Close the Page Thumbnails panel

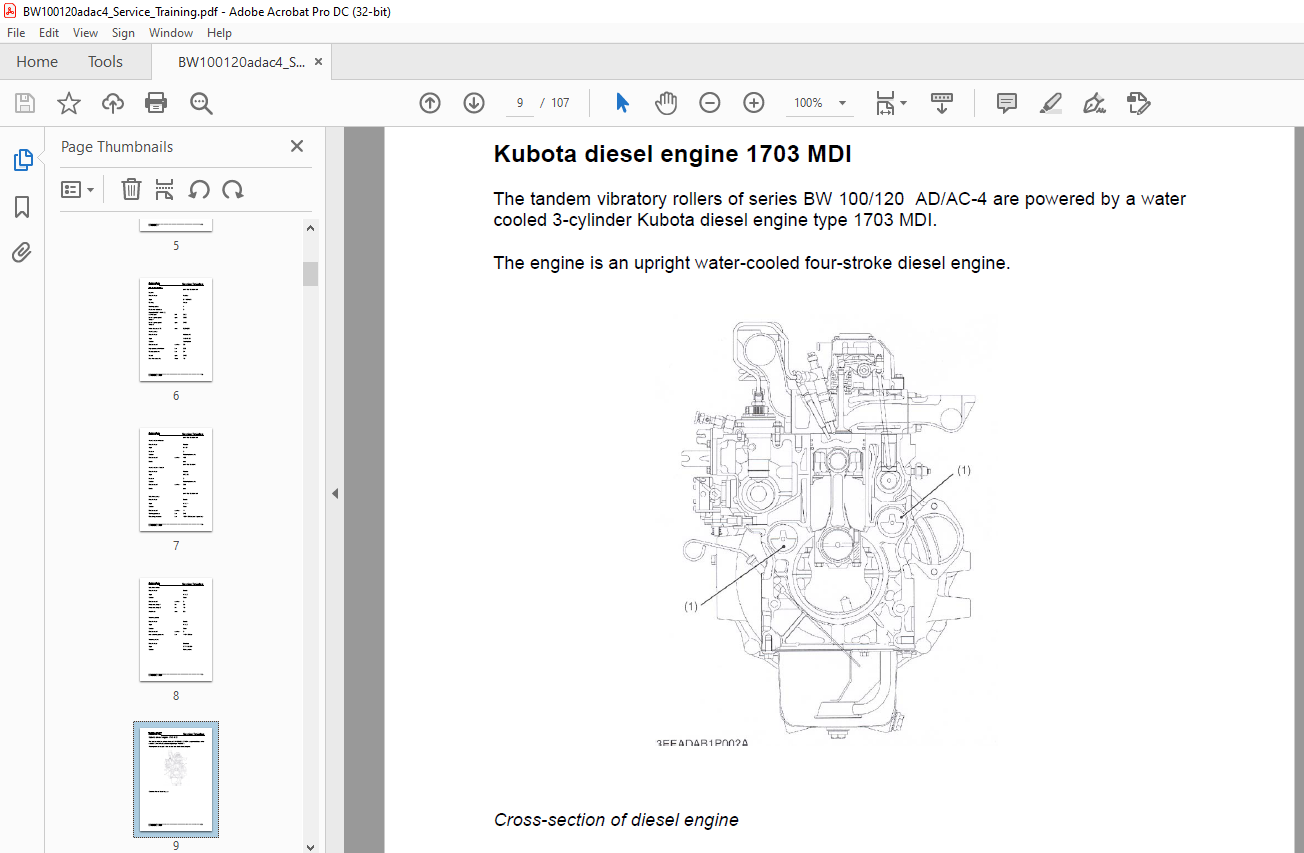[x=297, y=146]
